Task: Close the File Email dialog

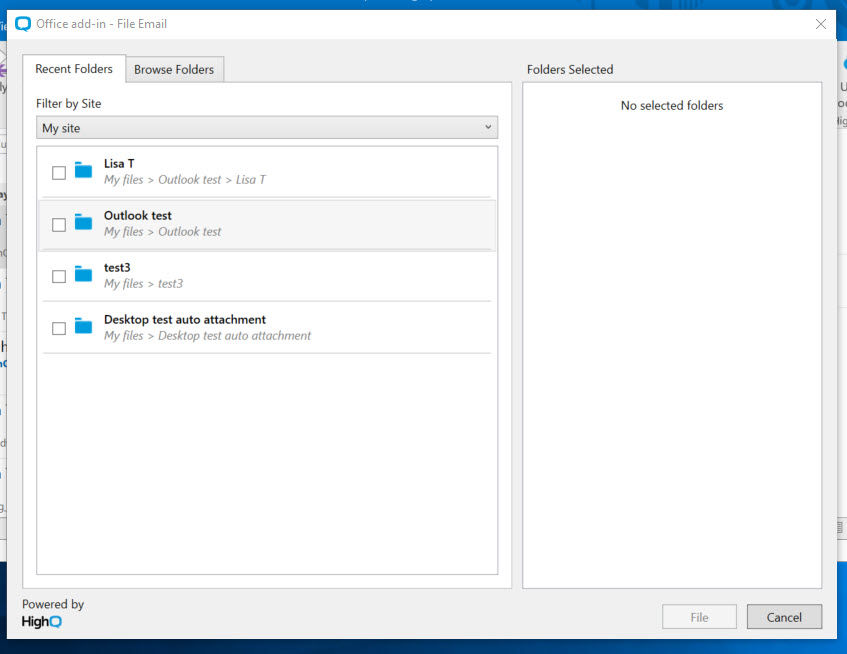Action: (821, 24)
